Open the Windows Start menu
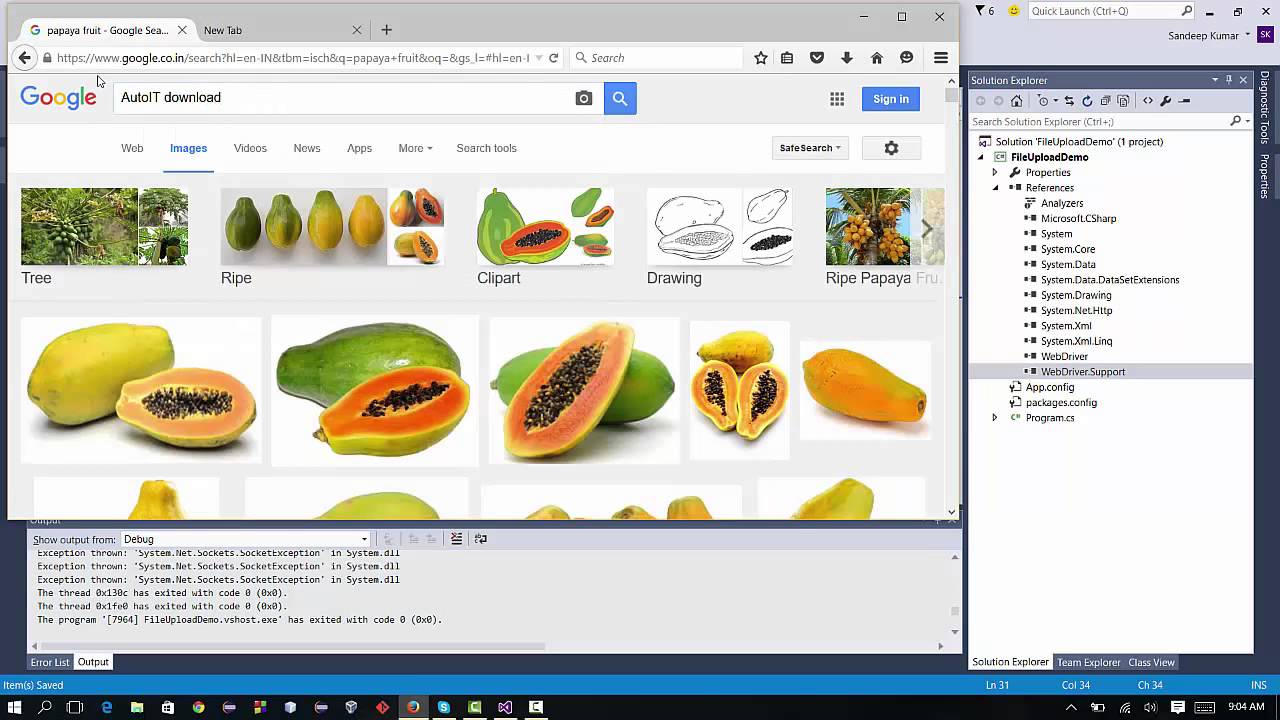 (x=15, y=707)
